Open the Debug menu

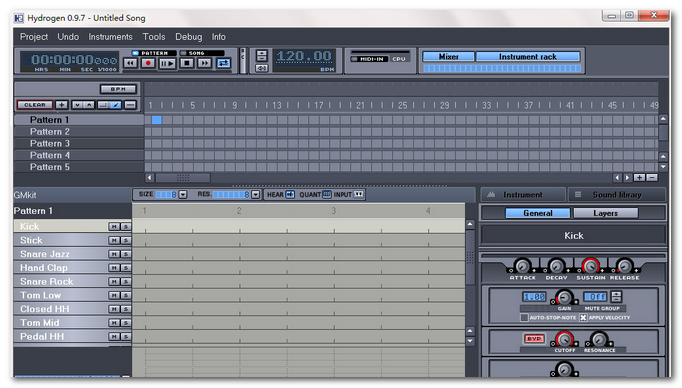188,37
